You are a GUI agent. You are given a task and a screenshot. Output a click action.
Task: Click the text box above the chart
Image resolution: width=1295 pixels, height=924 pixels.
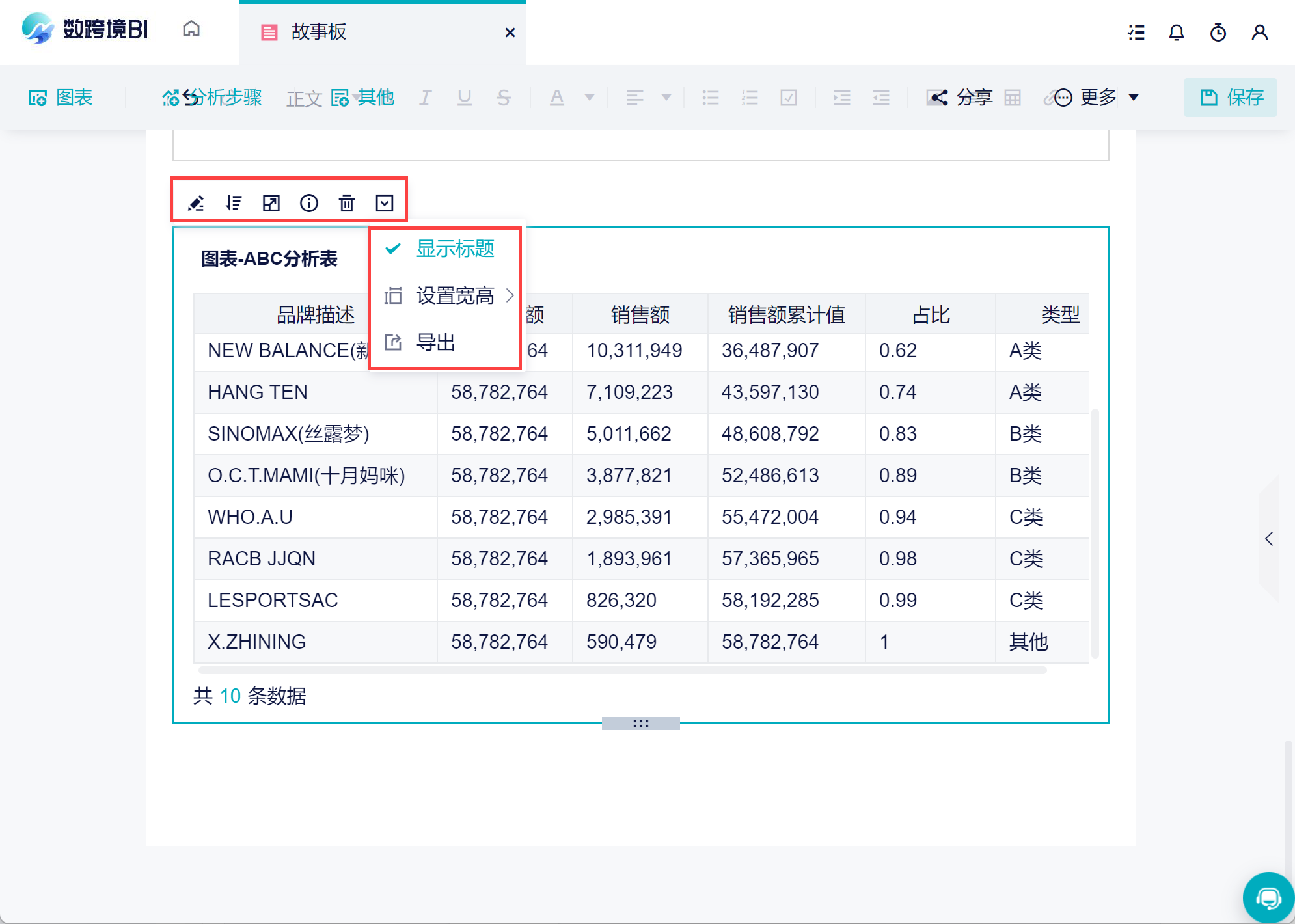click(x=641, y=144)
